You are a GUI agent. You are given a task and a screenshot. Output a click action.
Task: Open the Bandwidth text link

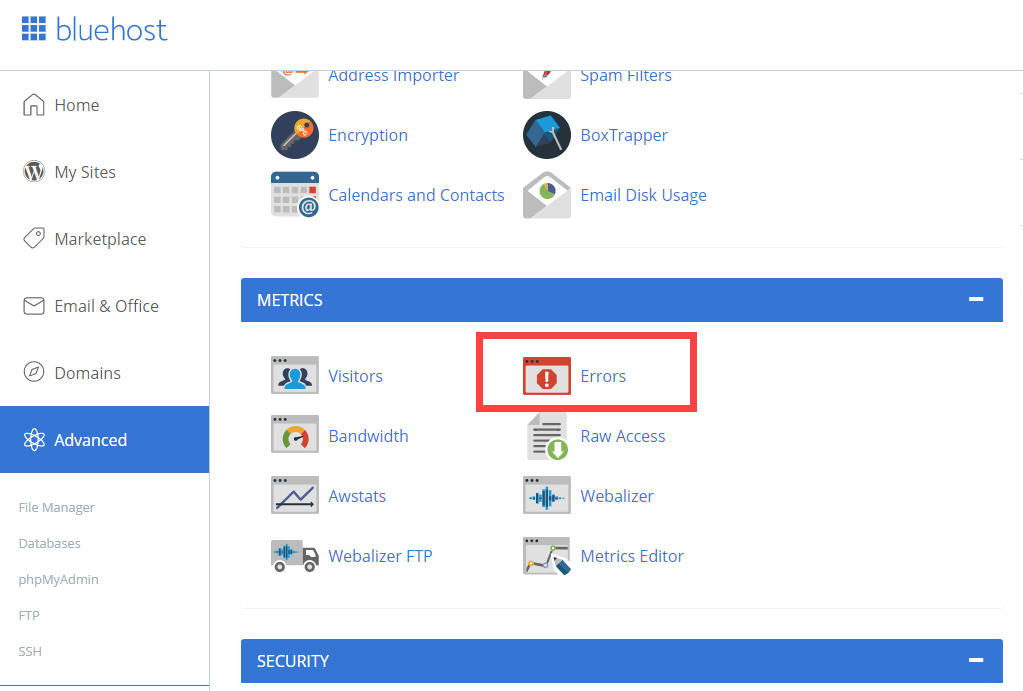[x=369, y=436]
